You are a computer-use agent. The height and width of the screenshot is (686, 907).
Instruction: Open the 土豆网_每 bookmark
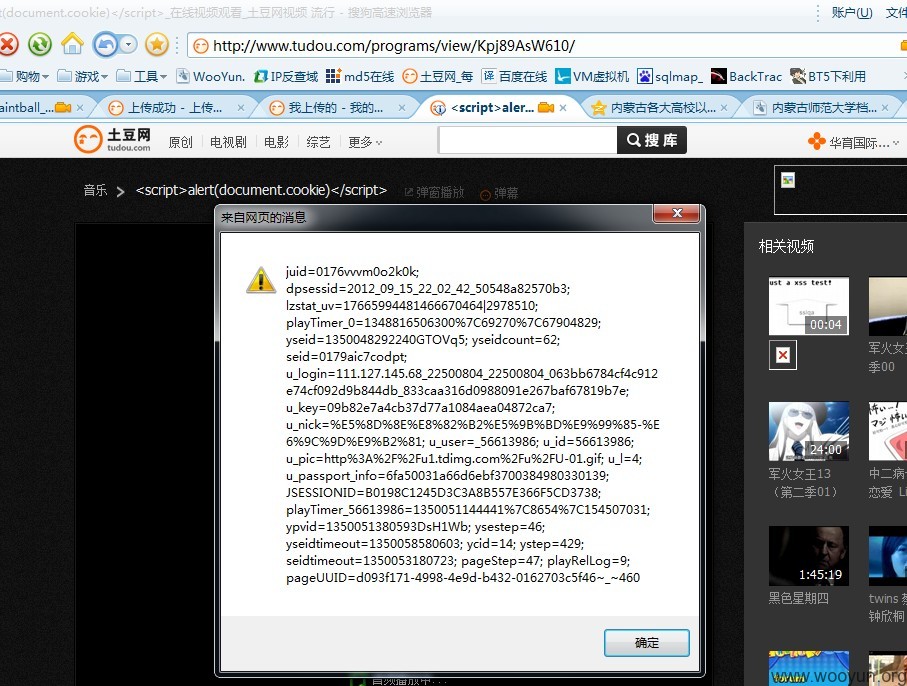438,76
